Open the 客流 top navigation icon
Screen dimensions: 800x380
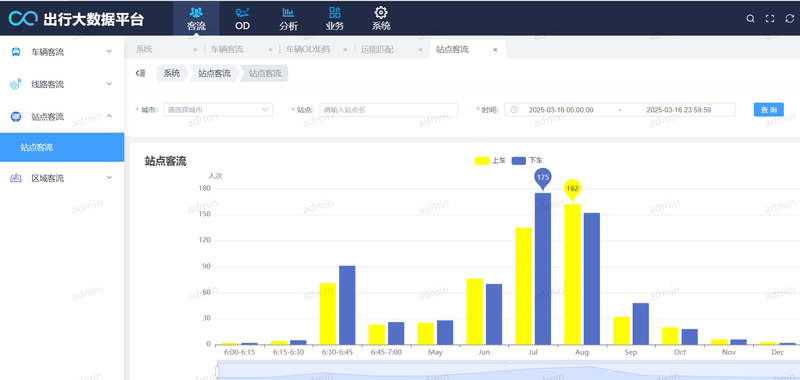point(196,12)
